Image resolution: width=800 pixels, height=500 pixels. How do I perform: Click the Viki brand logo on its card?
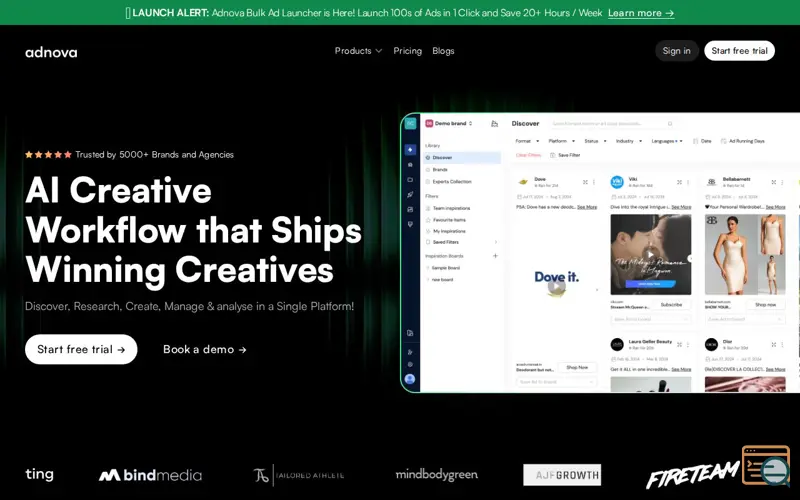click(617, 182)
